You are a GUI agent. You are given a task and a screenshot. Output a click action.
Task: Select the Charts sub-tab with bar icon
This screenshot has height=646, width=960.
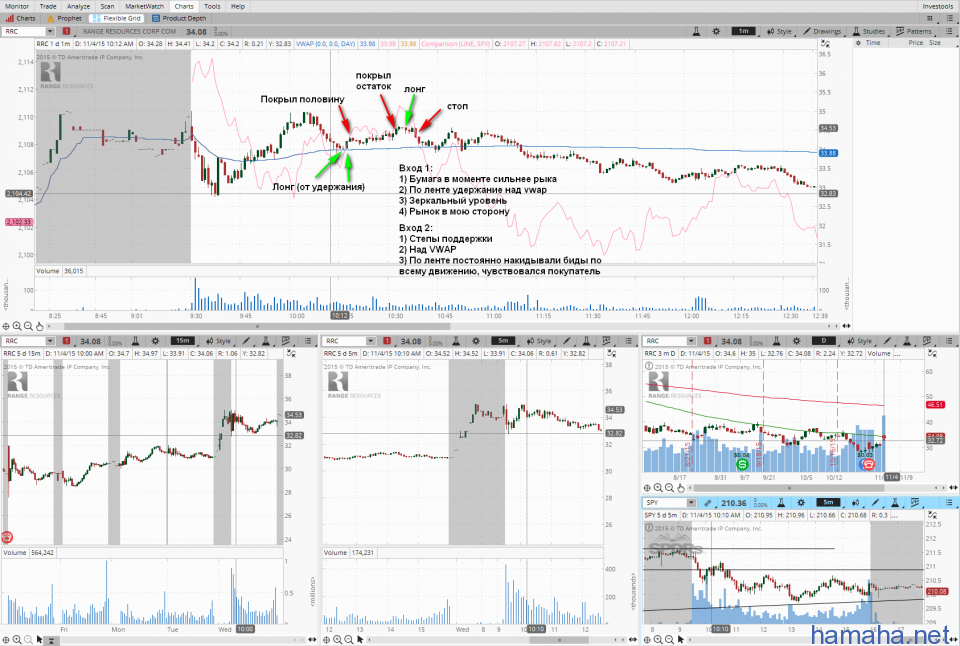pyautogui.click(x=21, y=18)
